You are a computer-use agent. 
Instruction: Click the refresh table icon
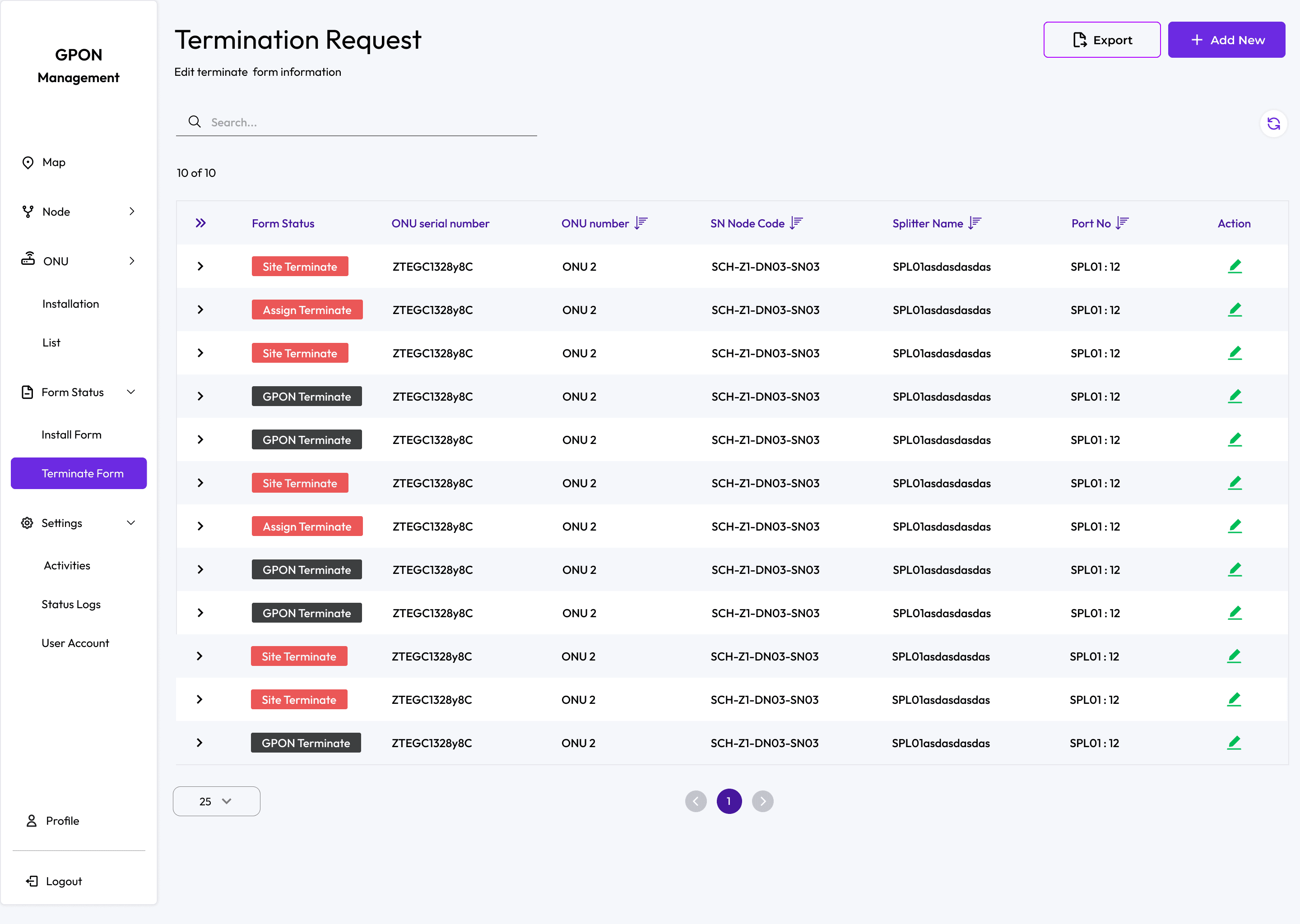(1273, 124)
